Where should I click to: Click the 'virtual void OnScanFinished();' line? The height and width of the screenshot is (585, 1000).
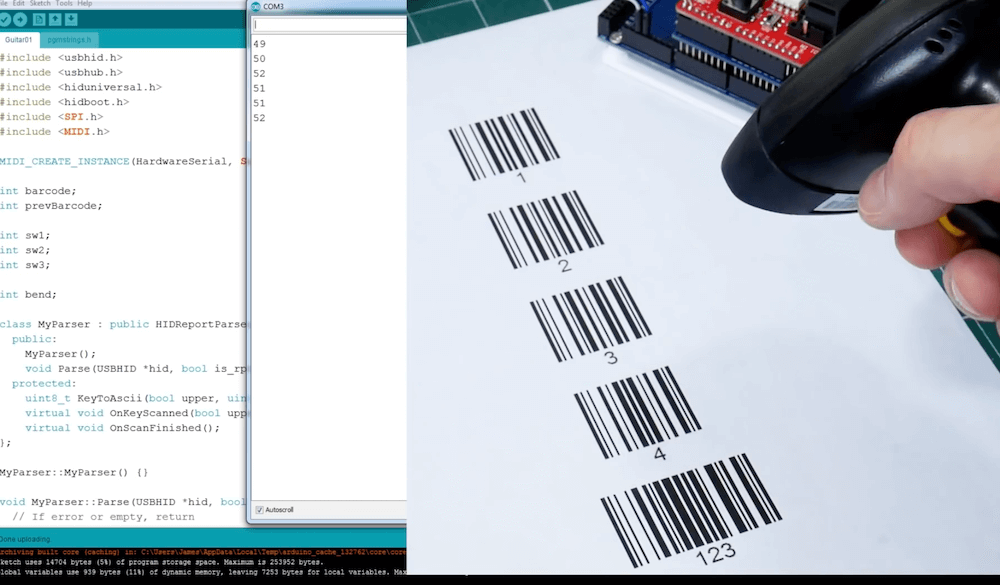coord(122,428)
